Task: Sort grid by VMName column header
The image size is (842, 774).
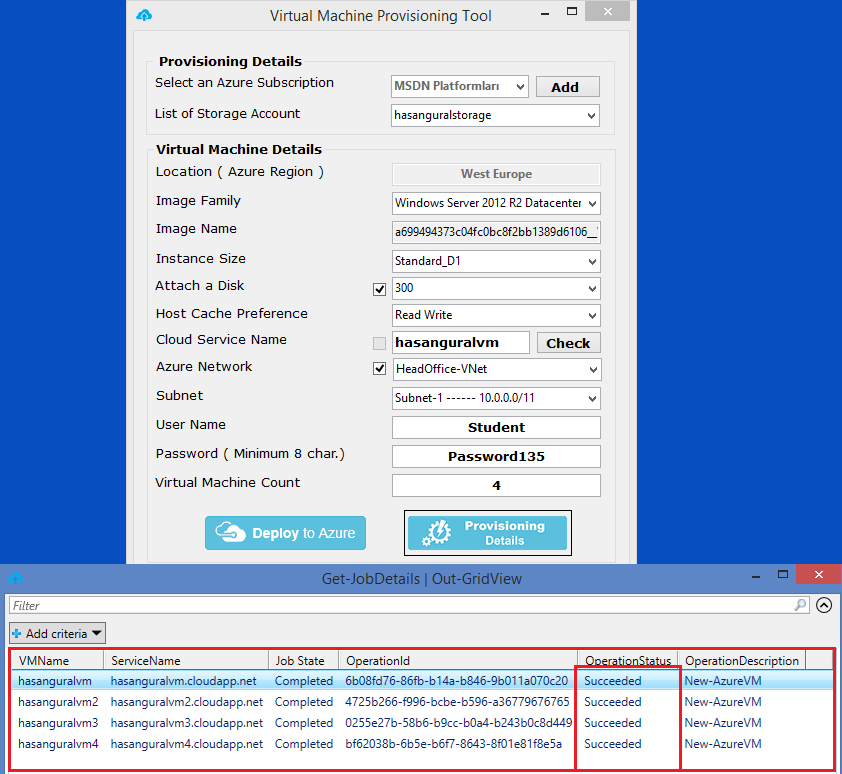Action: click(57, 661)
